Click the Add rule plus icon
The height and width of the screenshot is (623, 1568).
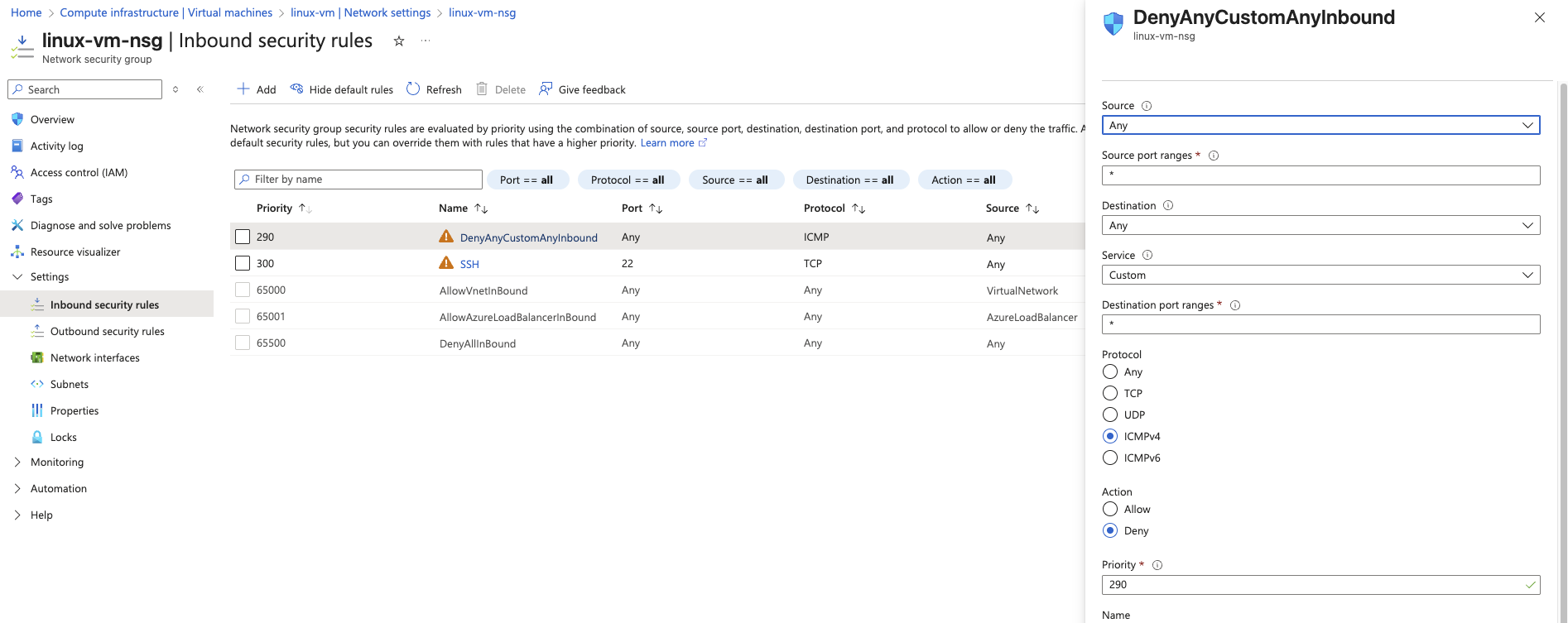(243, 89)
